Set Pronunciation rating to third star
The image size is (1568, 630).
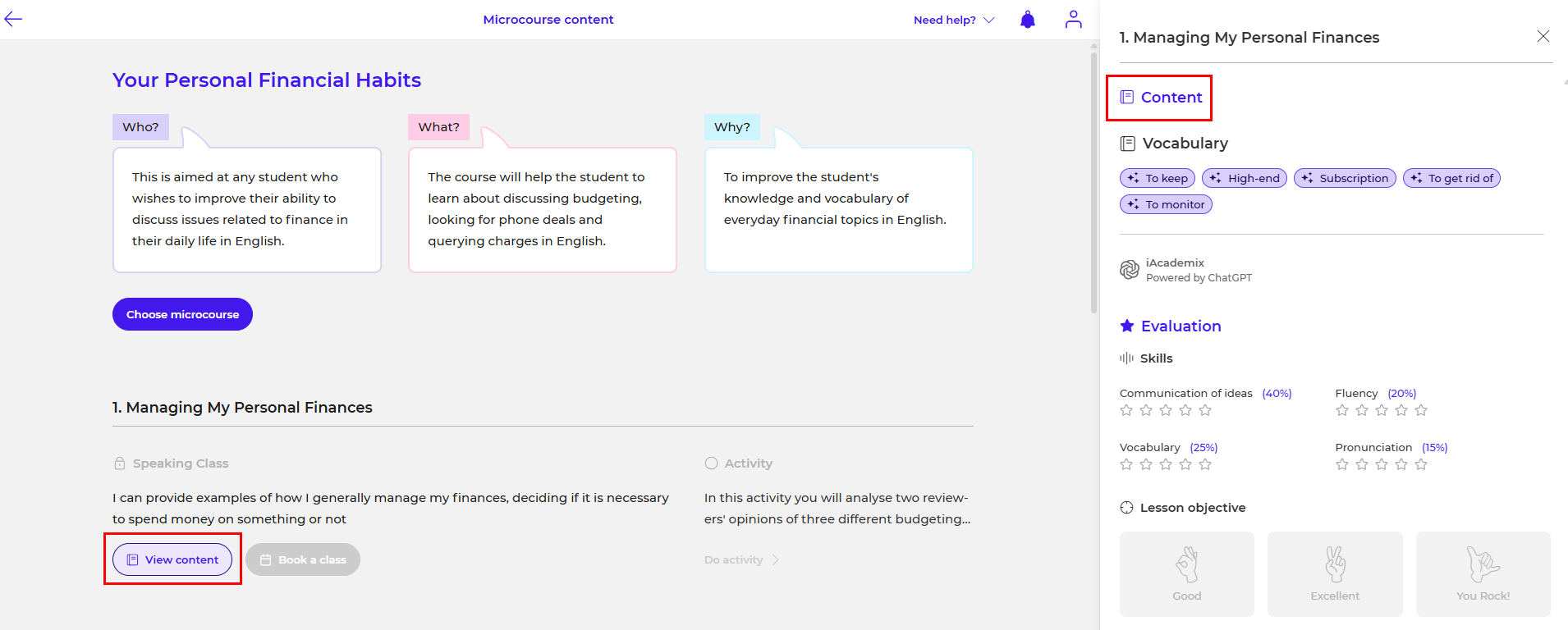pyautogui.click(x=1382, y=464)
